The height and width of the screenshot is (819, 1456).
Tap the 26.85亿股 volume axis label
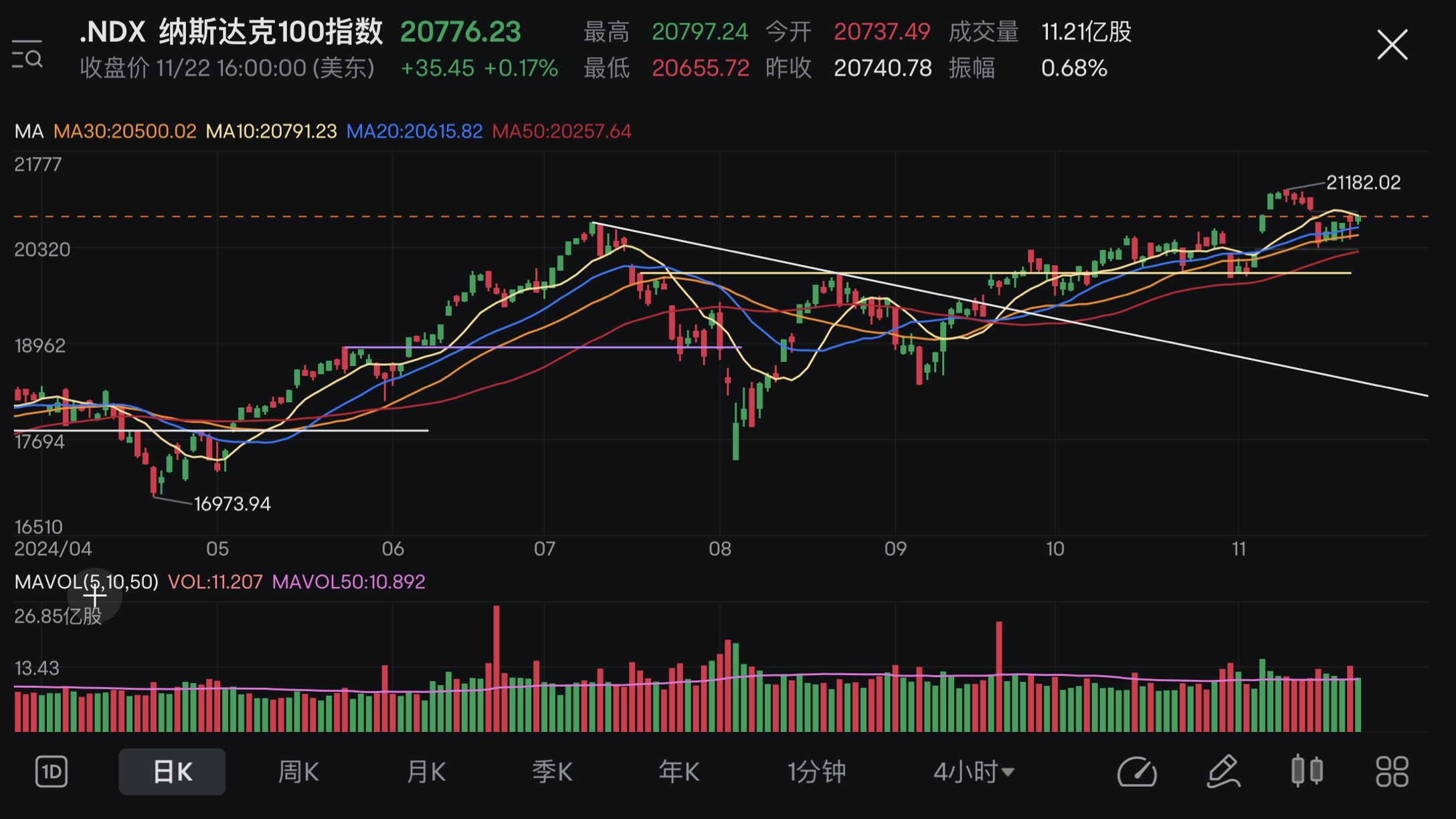[x=58, y=616]
